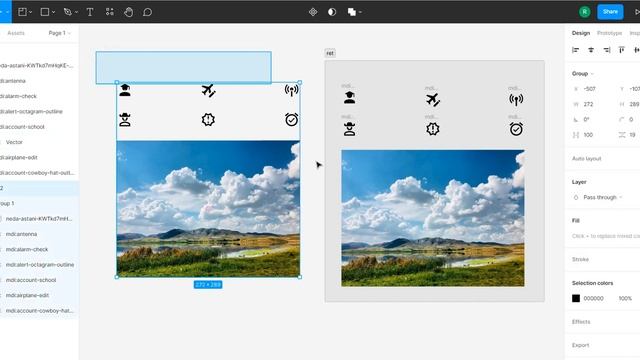Click the Align left icon
The image size is (640, 360).
pos(576,50)
